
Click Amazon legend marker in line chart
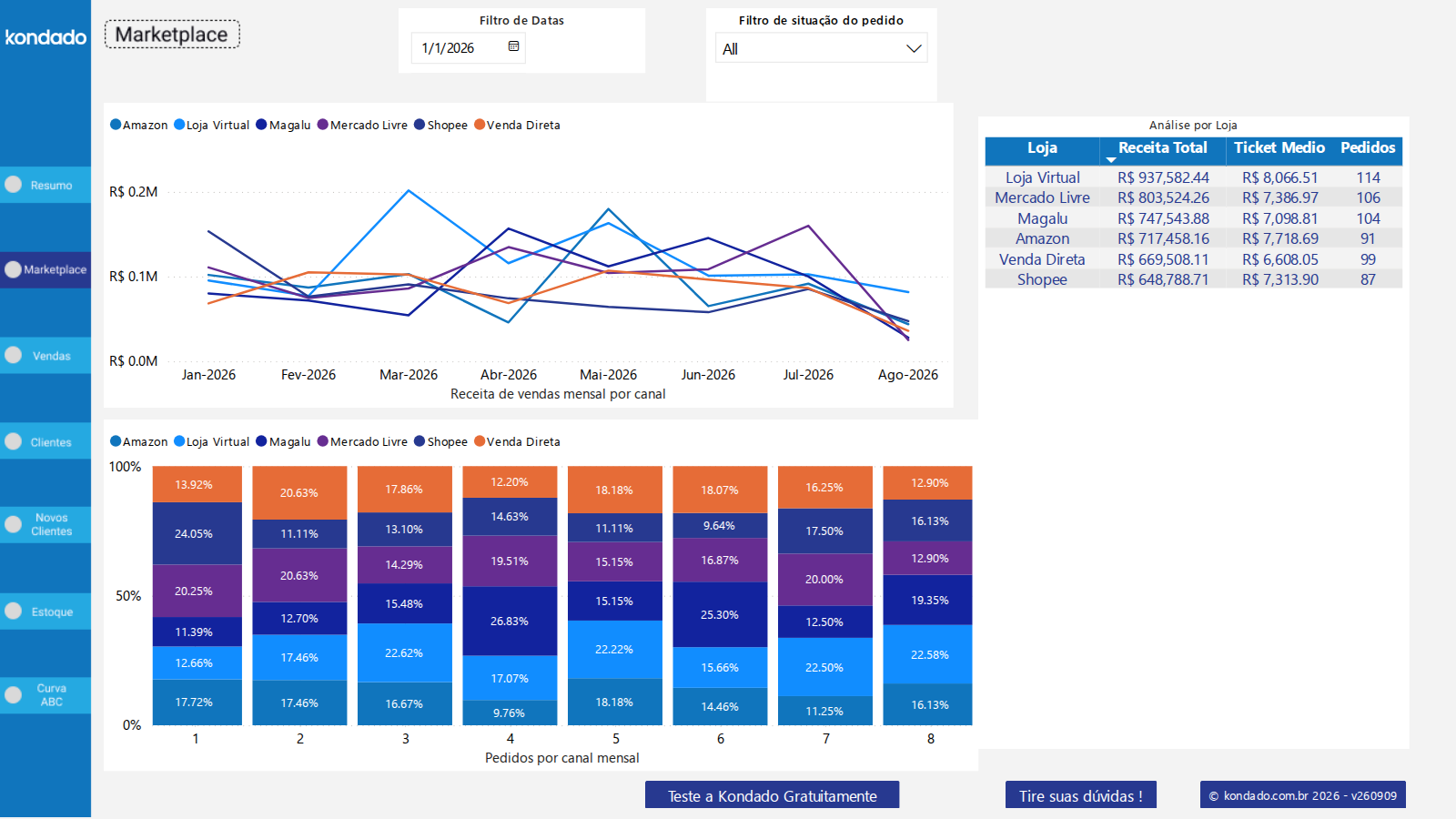click(x=116, y=125)
